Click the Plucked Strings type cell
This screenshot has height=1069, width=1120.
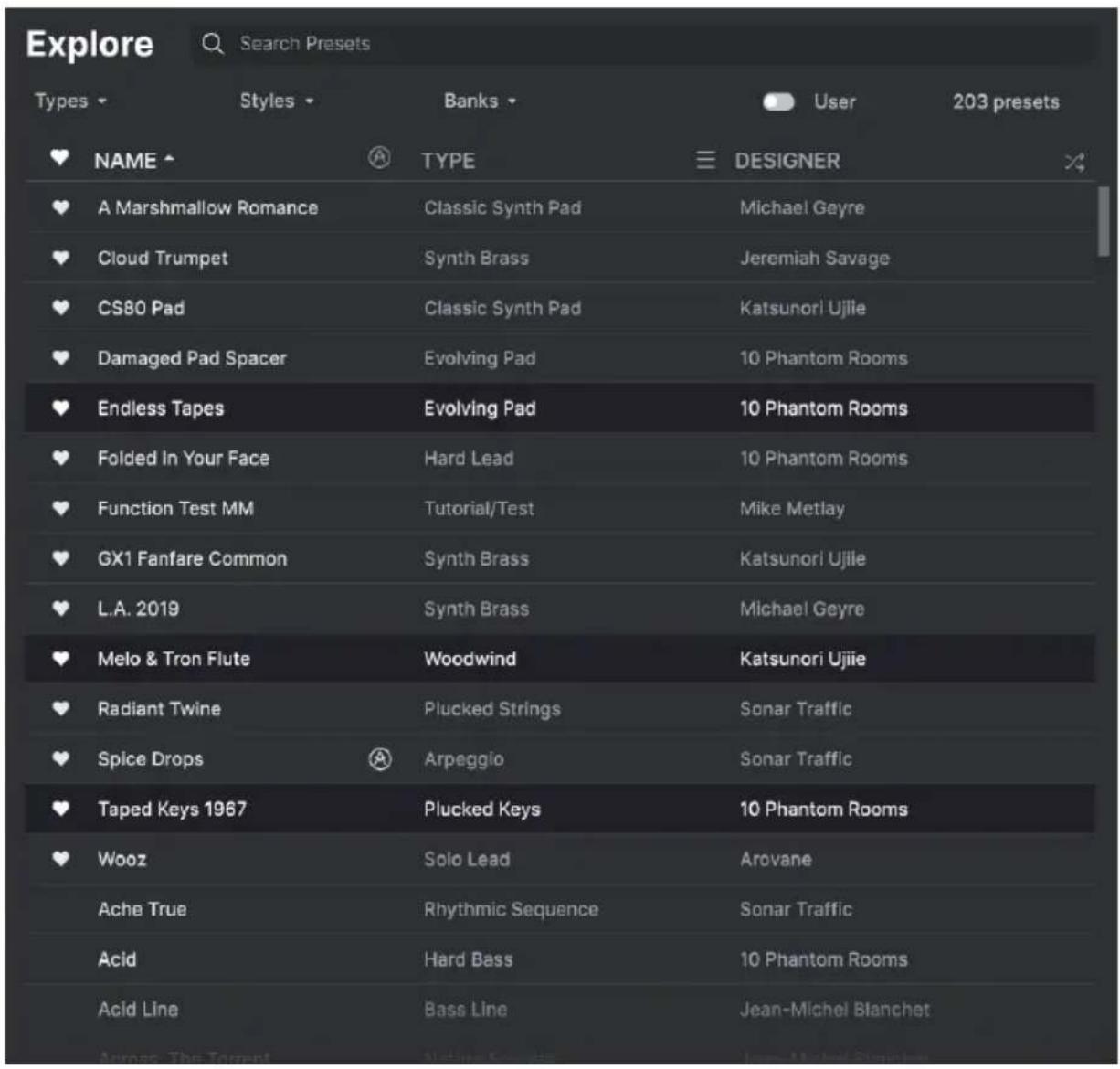(492, 709)
